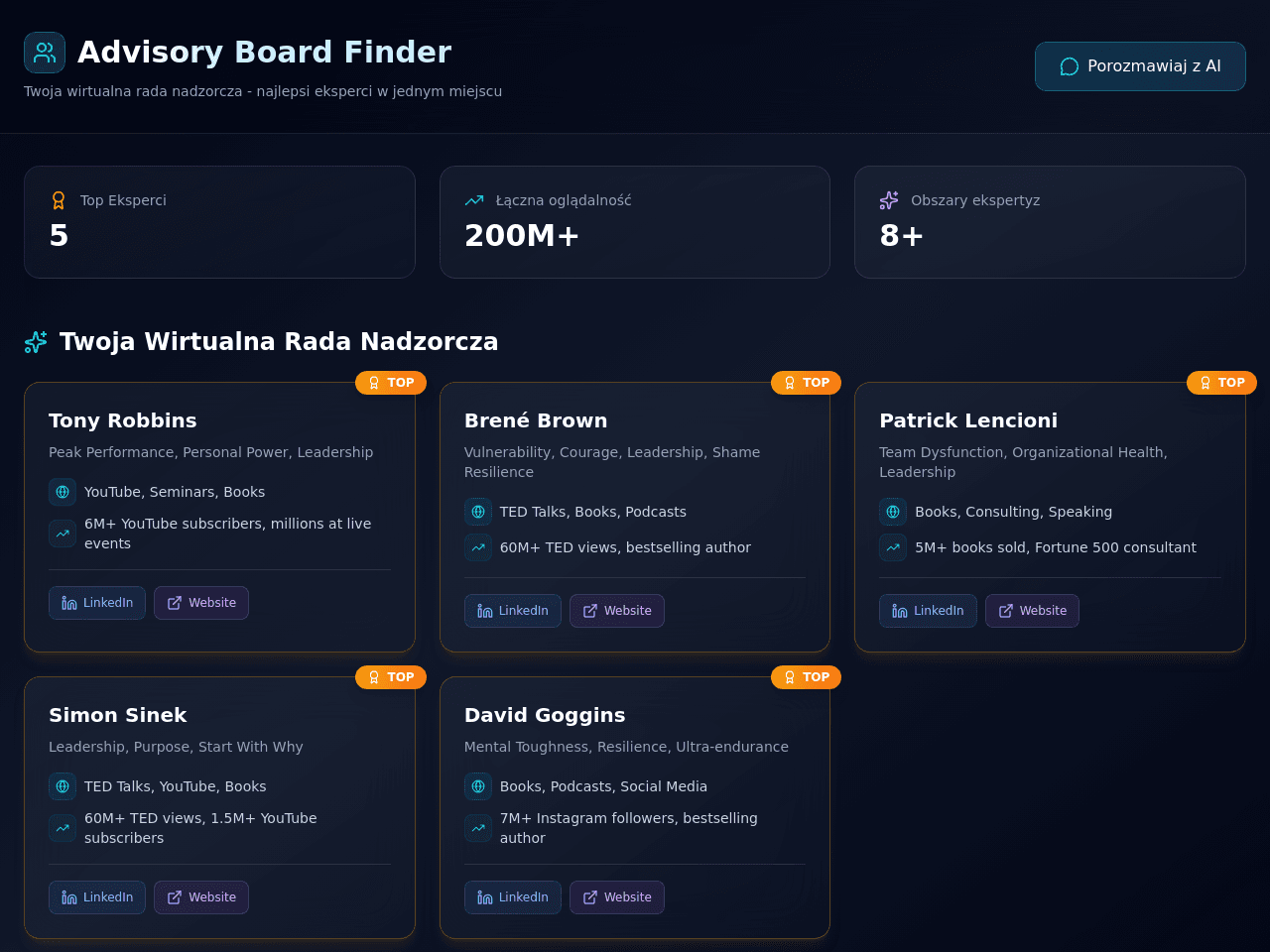Click Leadership, Purpose, Start With Why text

176,747
